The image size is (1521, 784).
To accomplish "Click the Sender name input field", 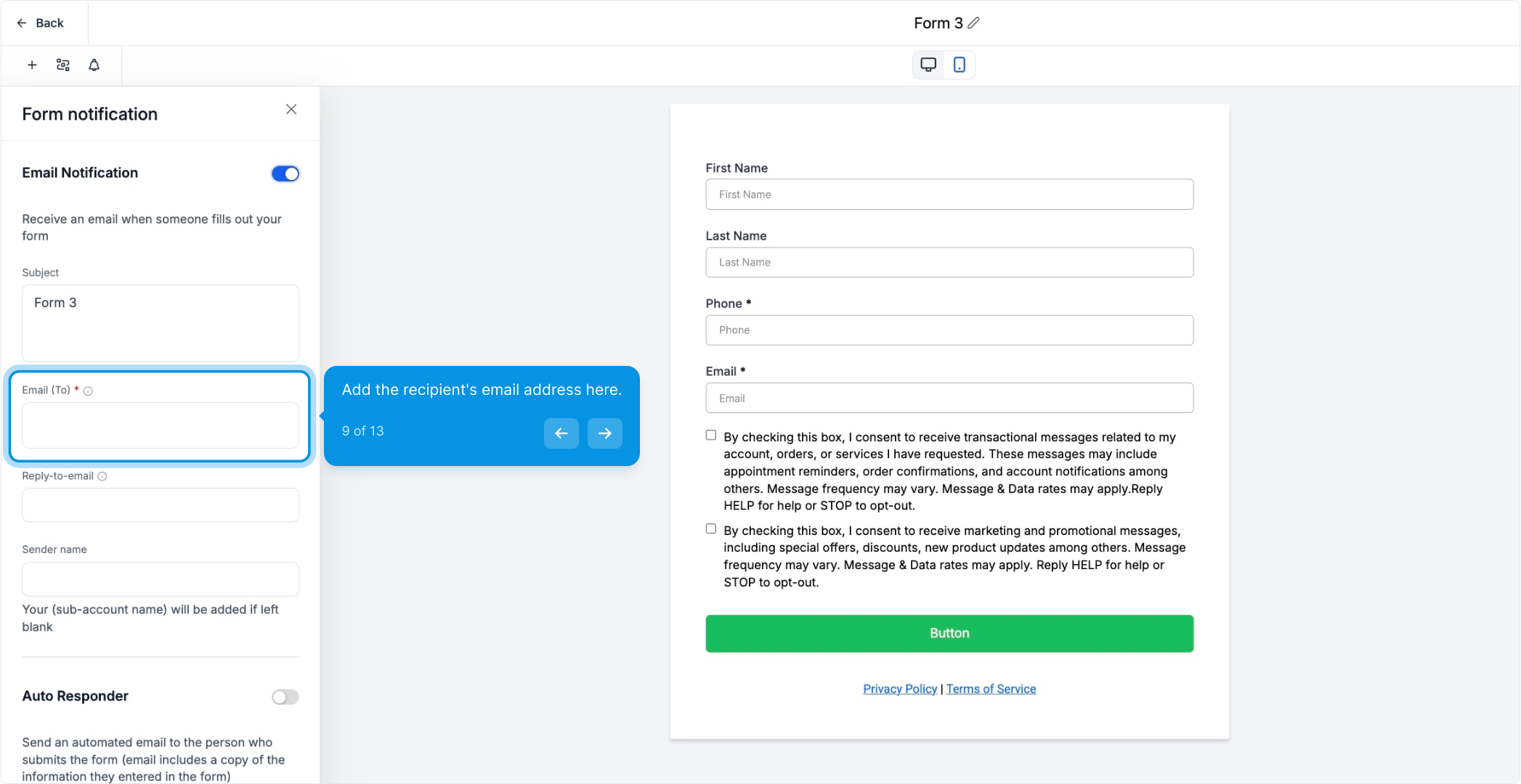I will pos(161,579).
